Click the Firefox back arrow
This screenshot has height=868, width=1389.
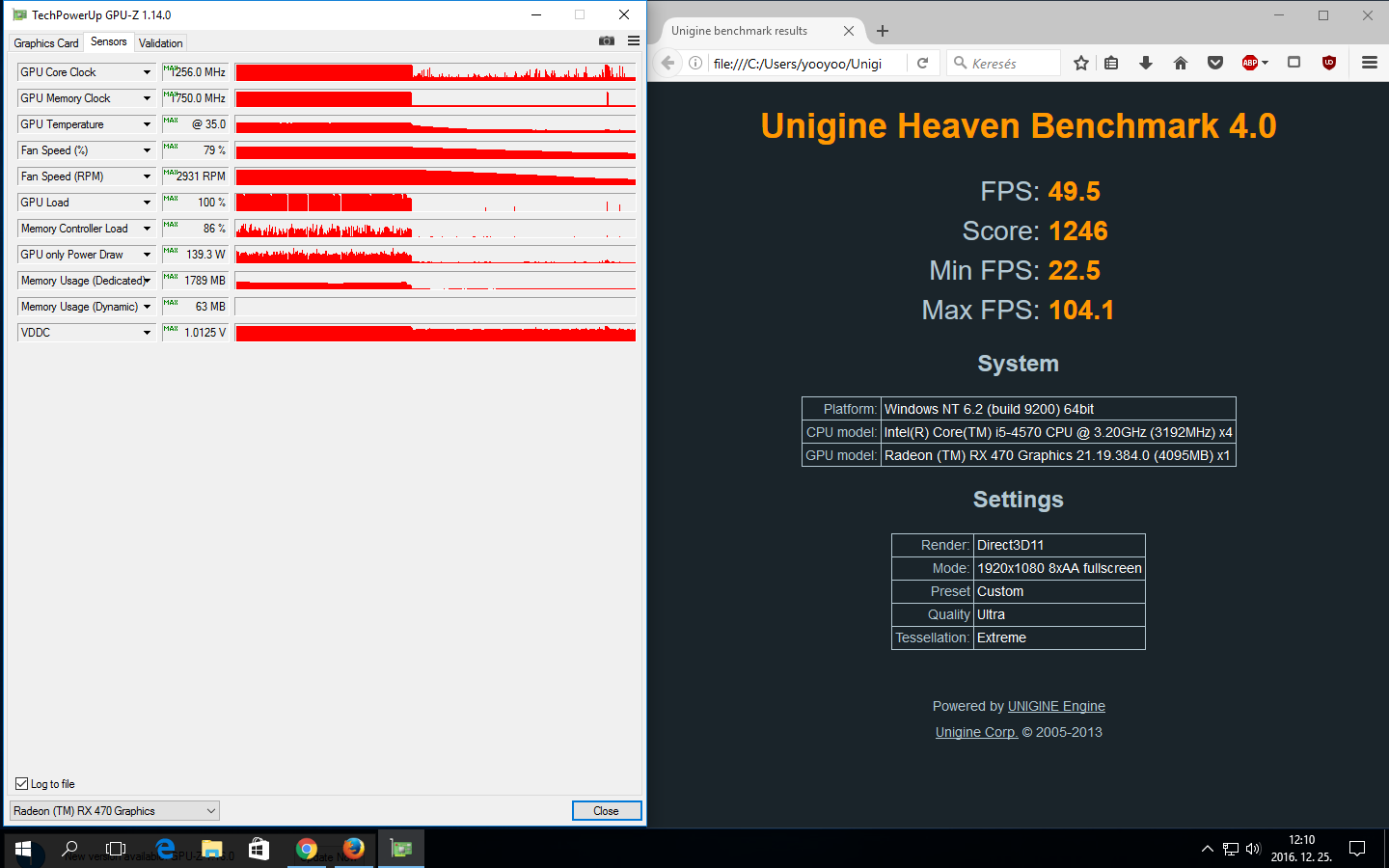tap(667, 63)
